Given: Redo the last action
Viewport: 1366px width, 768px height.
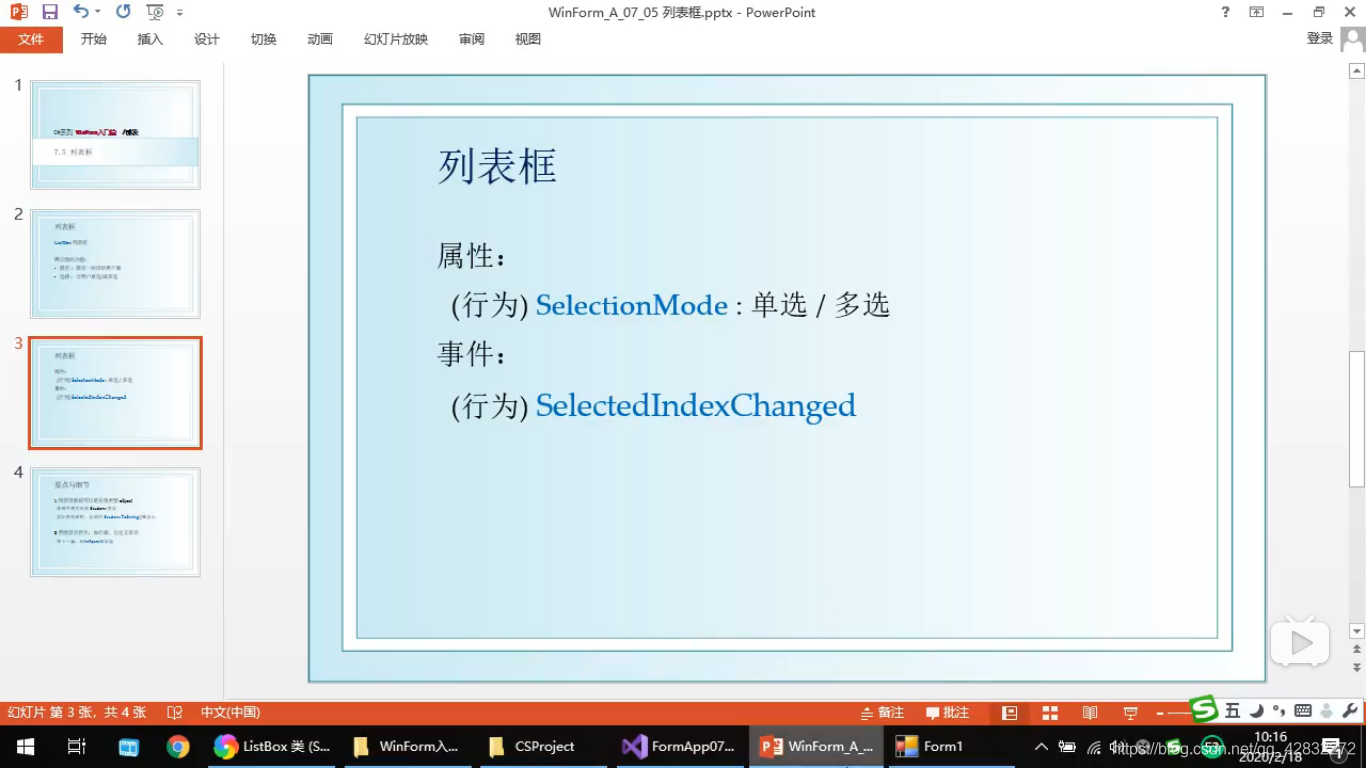Looking at the screenshot, I should click(123, 12).
